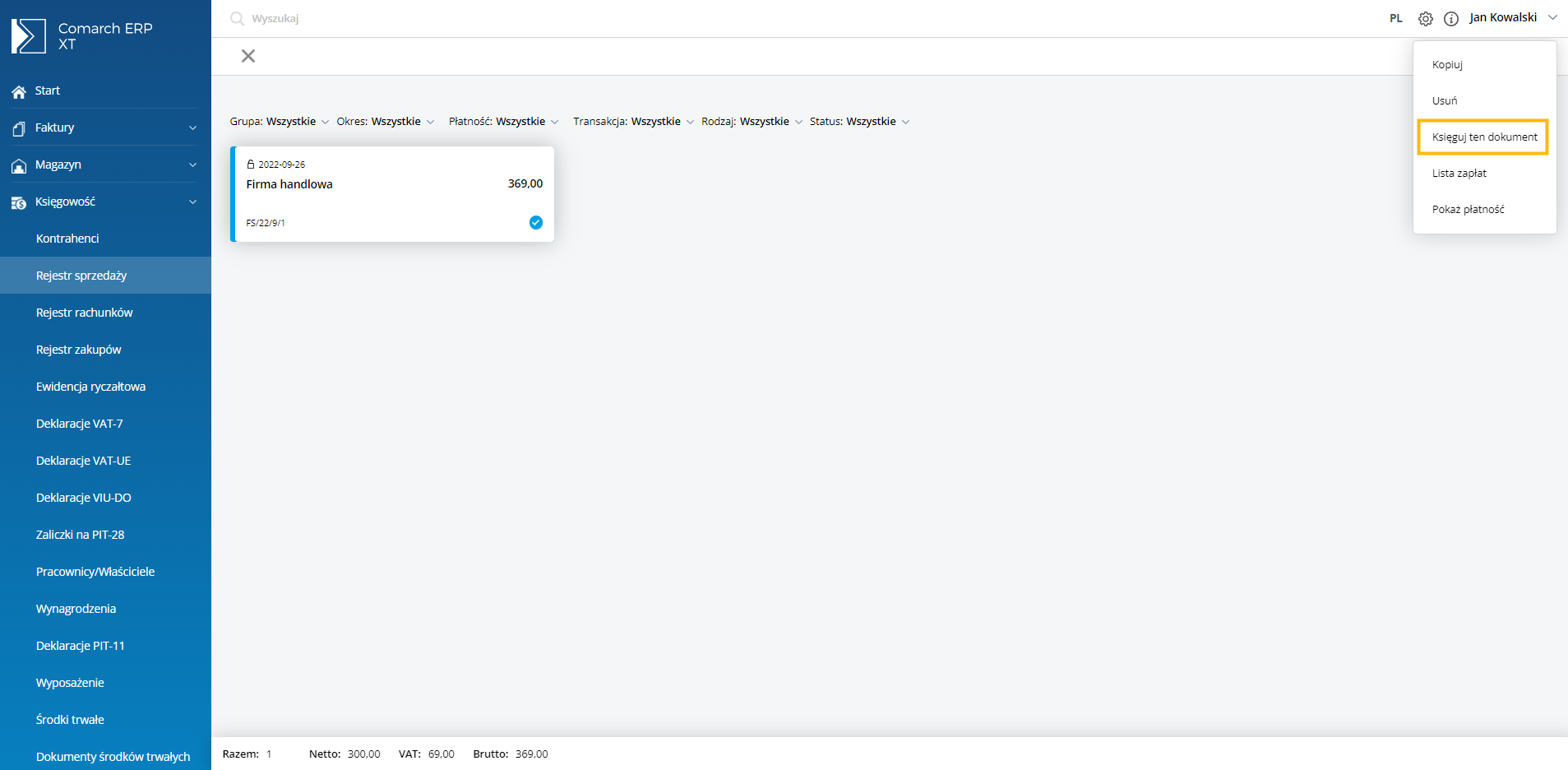Choose Księguj ten dokument

1484,137
